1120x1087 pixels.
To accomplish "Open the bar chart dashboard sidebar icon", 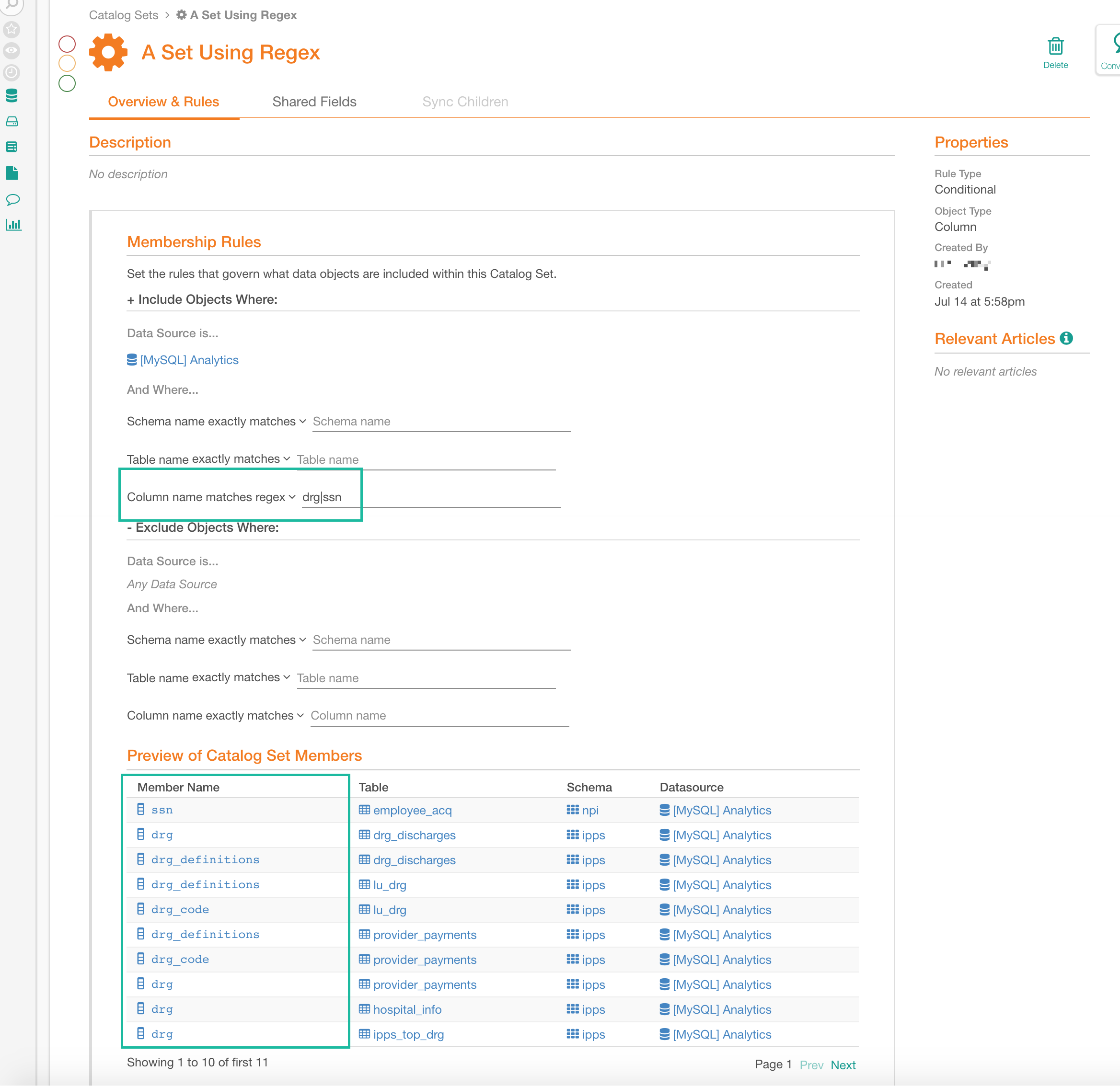I will pyautogui.click(x=13, y=225).
